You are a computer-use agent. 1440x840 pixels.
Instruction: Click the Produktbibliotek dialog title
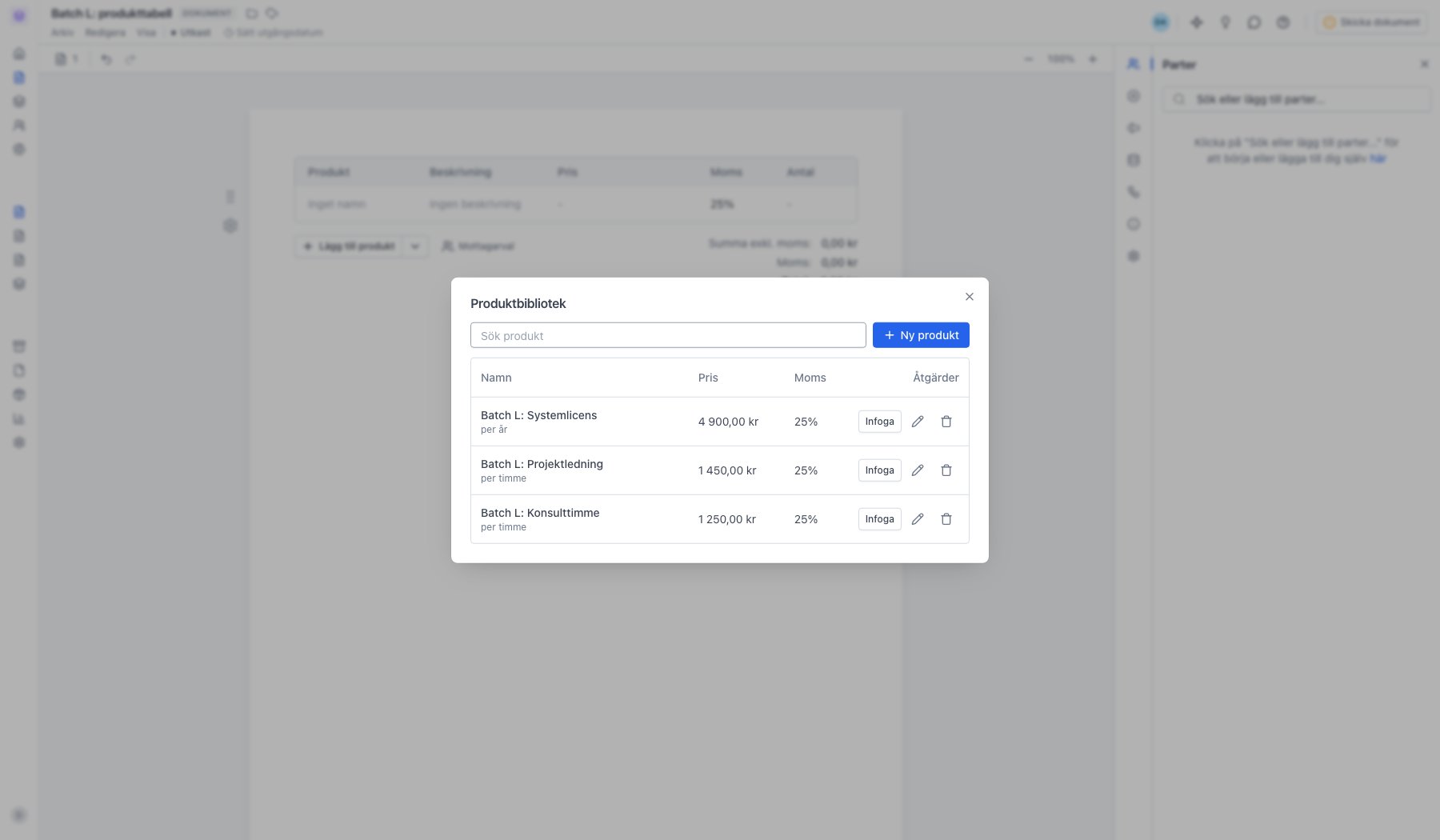518,303
